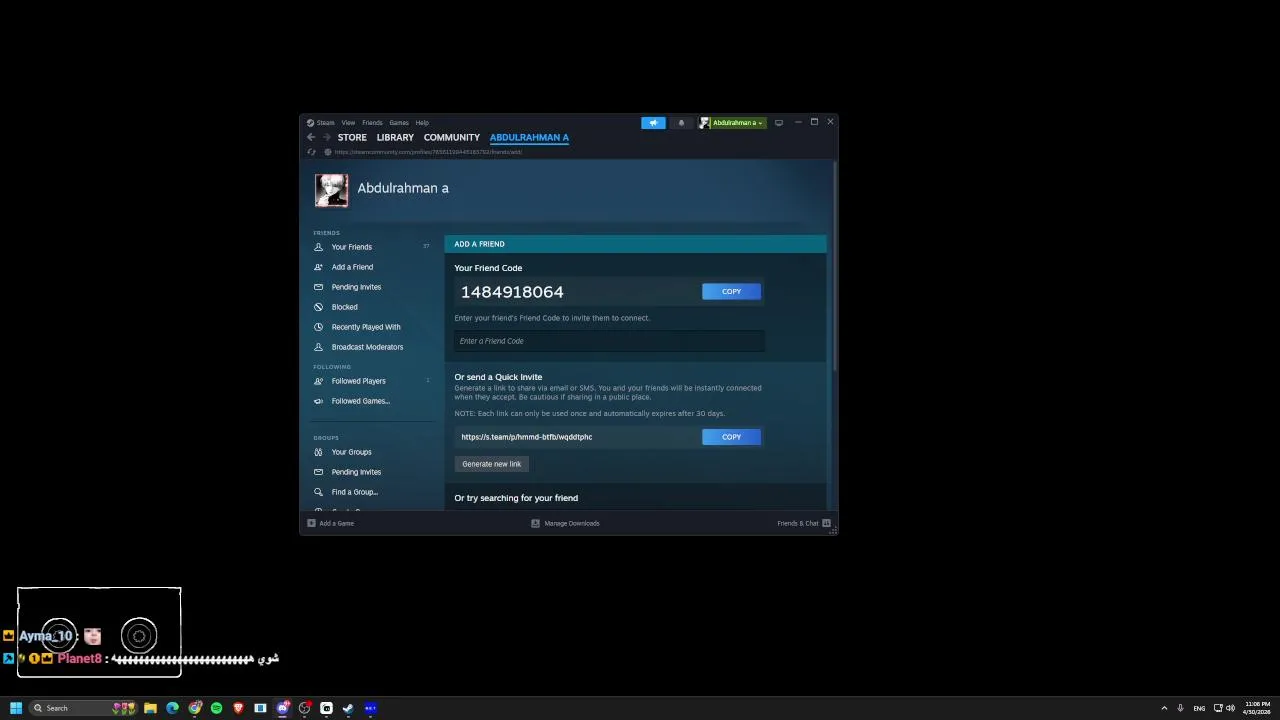Screen dimensions: 1280x720
Task: Open Pending Invites under Groups
Action: click(x=356, y=472)
